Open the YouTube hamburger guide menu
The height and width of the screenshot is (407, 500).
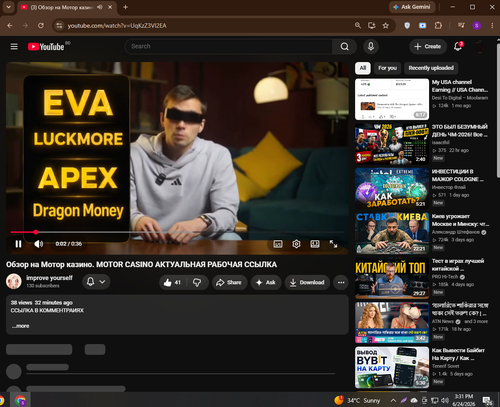tap(14, 46)
